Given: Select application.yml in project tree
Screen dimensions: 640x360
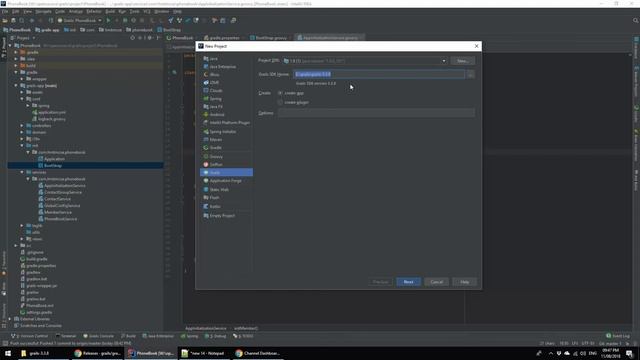Looking at the screenshot, I should (x=51, y=112).
